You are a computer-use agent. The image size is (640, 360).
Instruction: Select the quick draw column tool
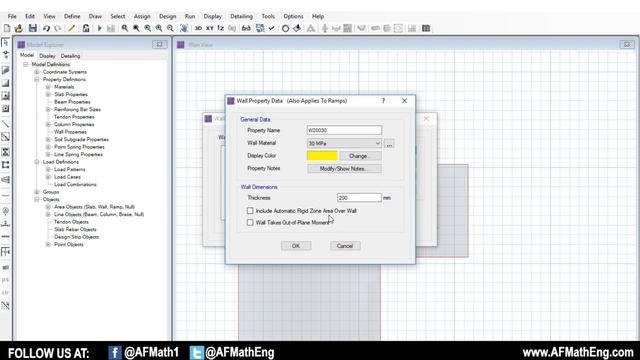[x=5, y=152]
